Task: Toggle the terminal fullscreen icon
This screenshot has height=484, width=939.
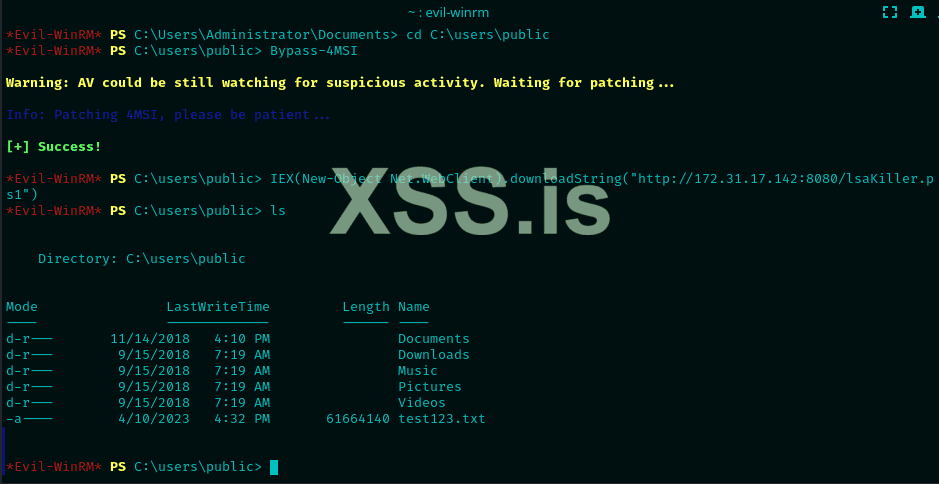Action: click(x=890, y=12)
